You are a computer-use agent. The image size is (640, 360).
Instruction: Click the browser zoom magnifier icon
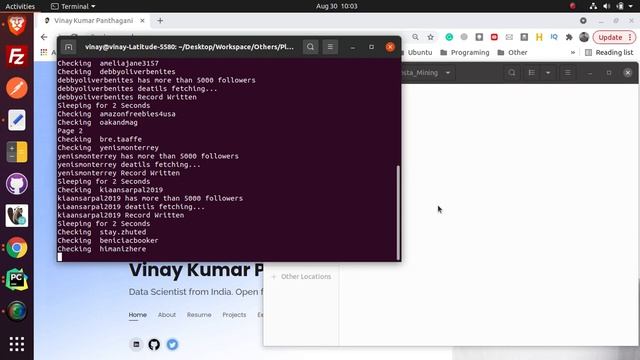[x=415, y=37]
